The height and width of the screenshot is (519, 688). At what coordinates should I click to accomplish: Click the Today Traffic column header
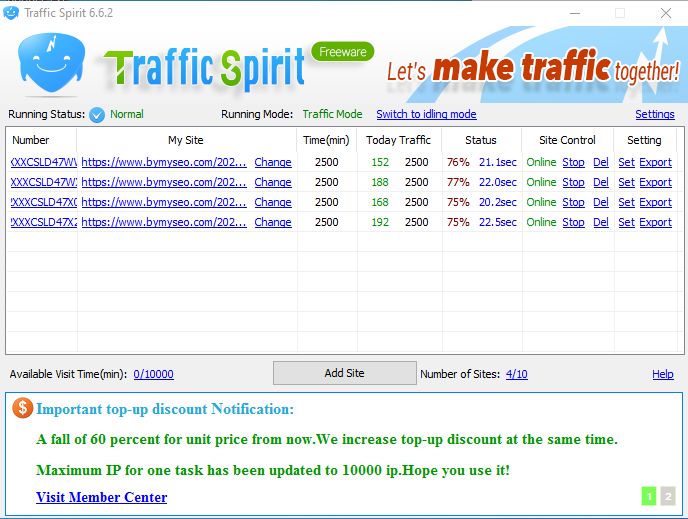click(x=398, y=140)
